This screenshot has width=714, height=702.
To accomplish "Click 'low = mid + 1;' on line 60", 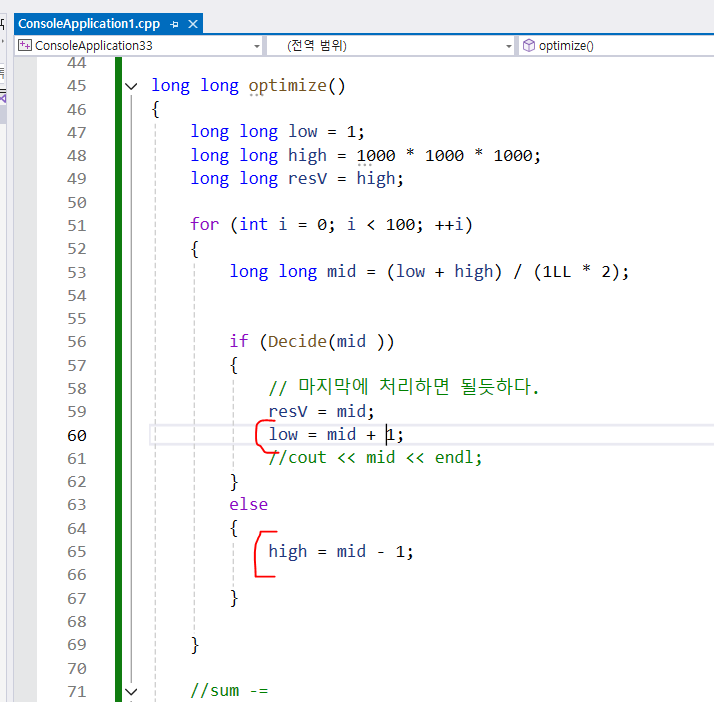I will click(336, 435).
